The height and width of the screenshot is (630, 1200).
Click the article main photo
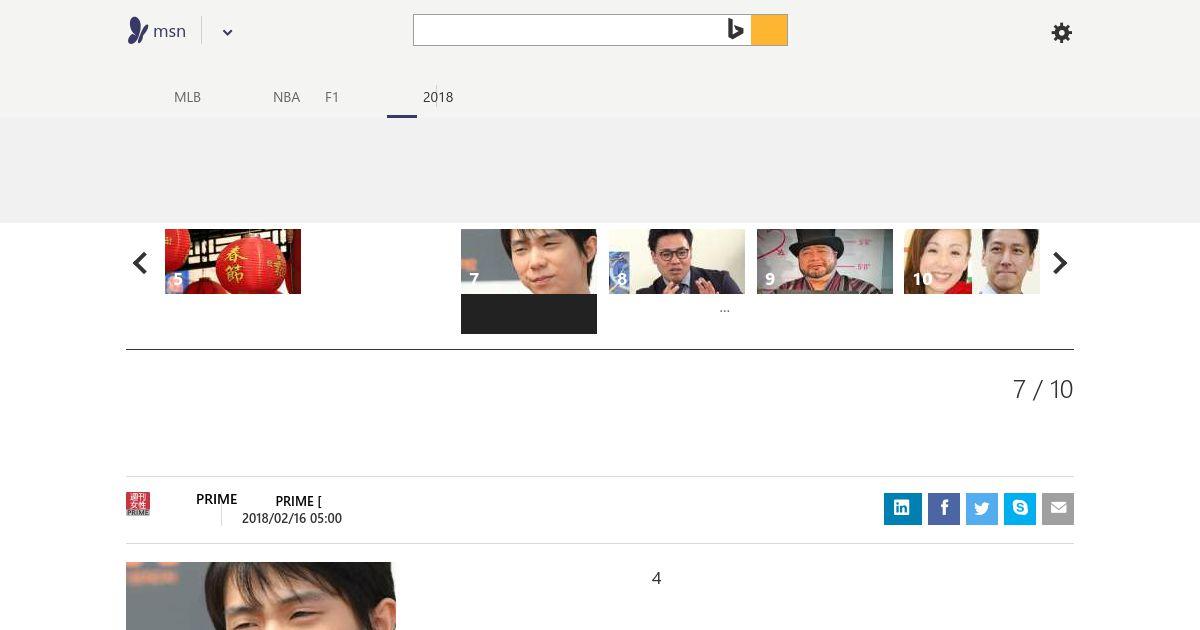[261, 596]
